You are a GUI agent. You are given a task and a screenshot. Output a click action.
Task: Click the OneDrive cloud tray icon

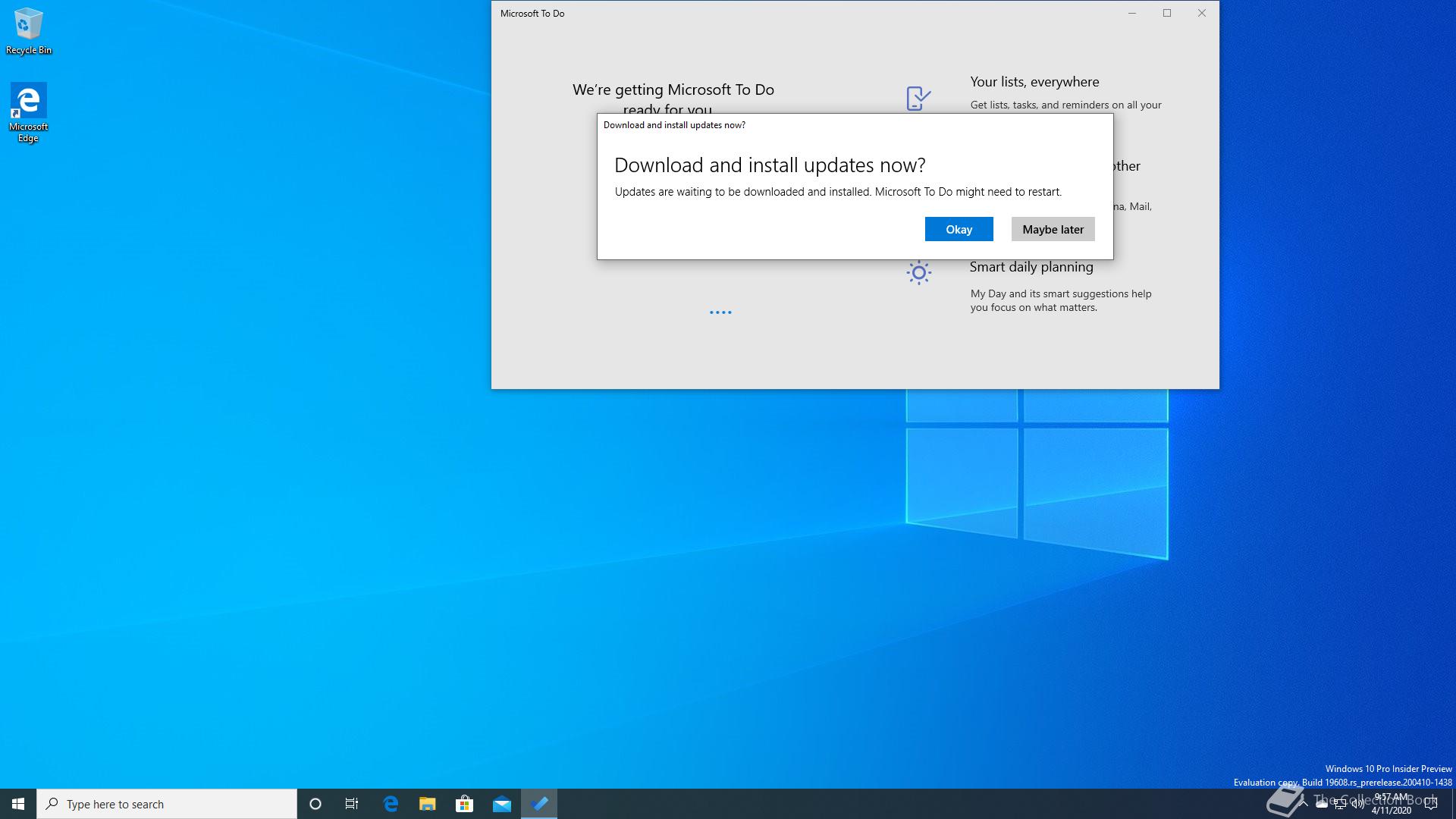(1322, 804)
